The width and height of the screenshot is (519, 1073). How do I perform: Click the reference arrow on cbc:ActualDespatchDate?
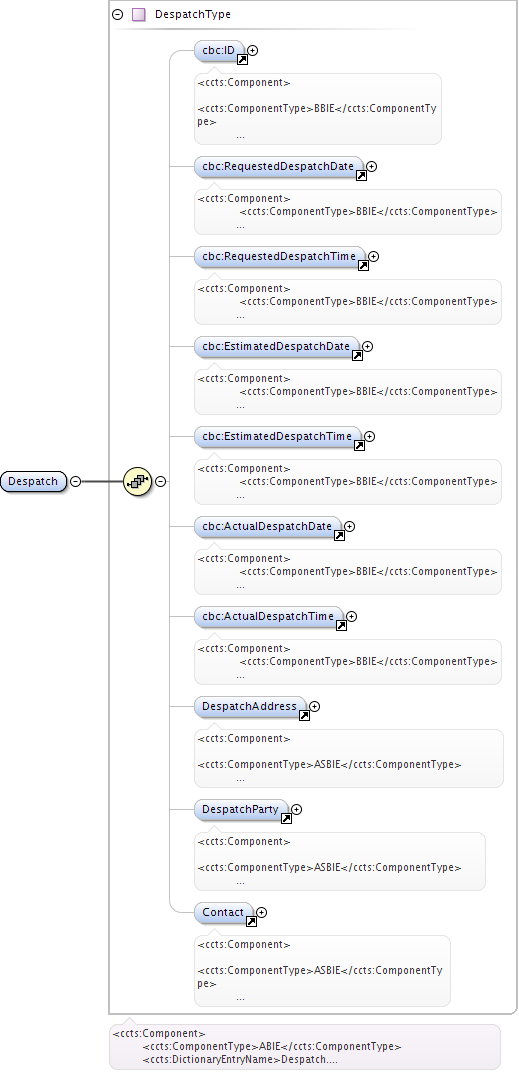coord(339,536)
